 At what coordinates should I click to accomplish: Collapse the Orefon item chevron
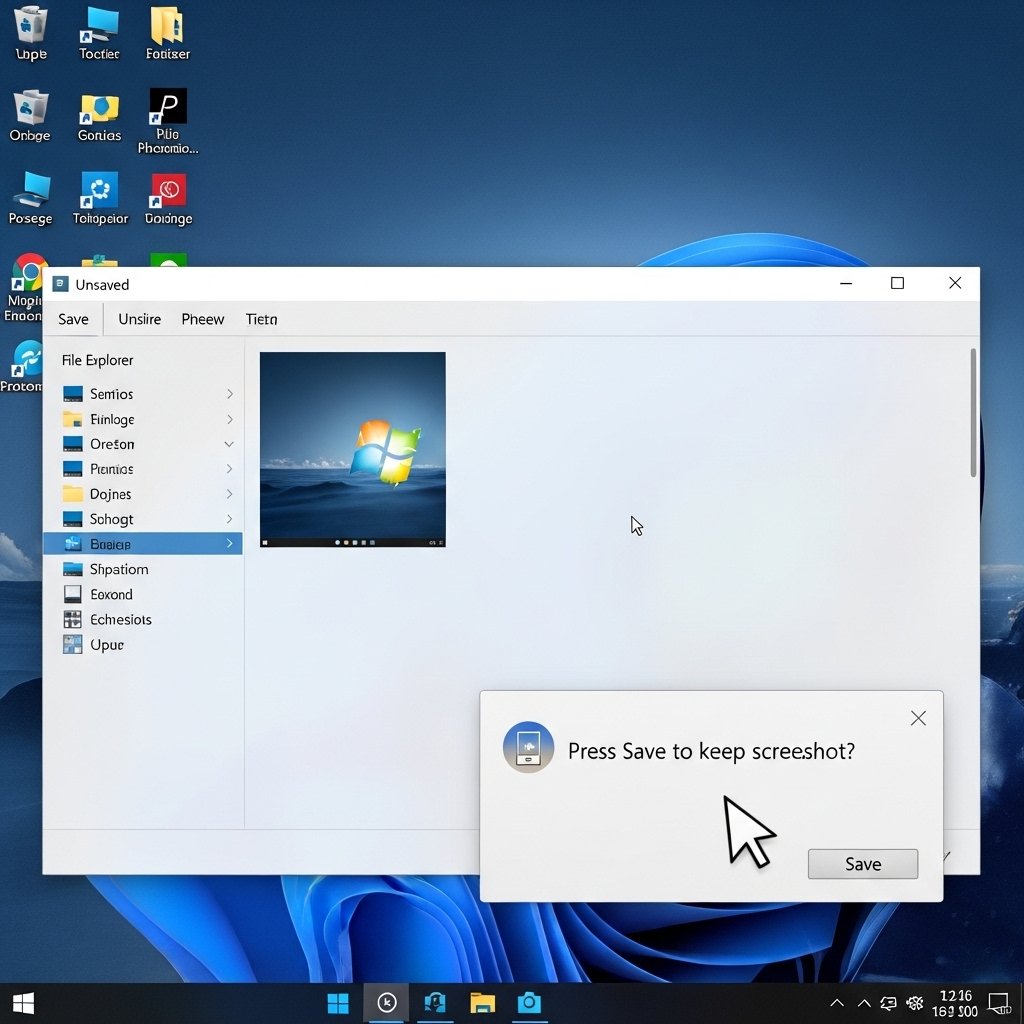coord(229,444)
